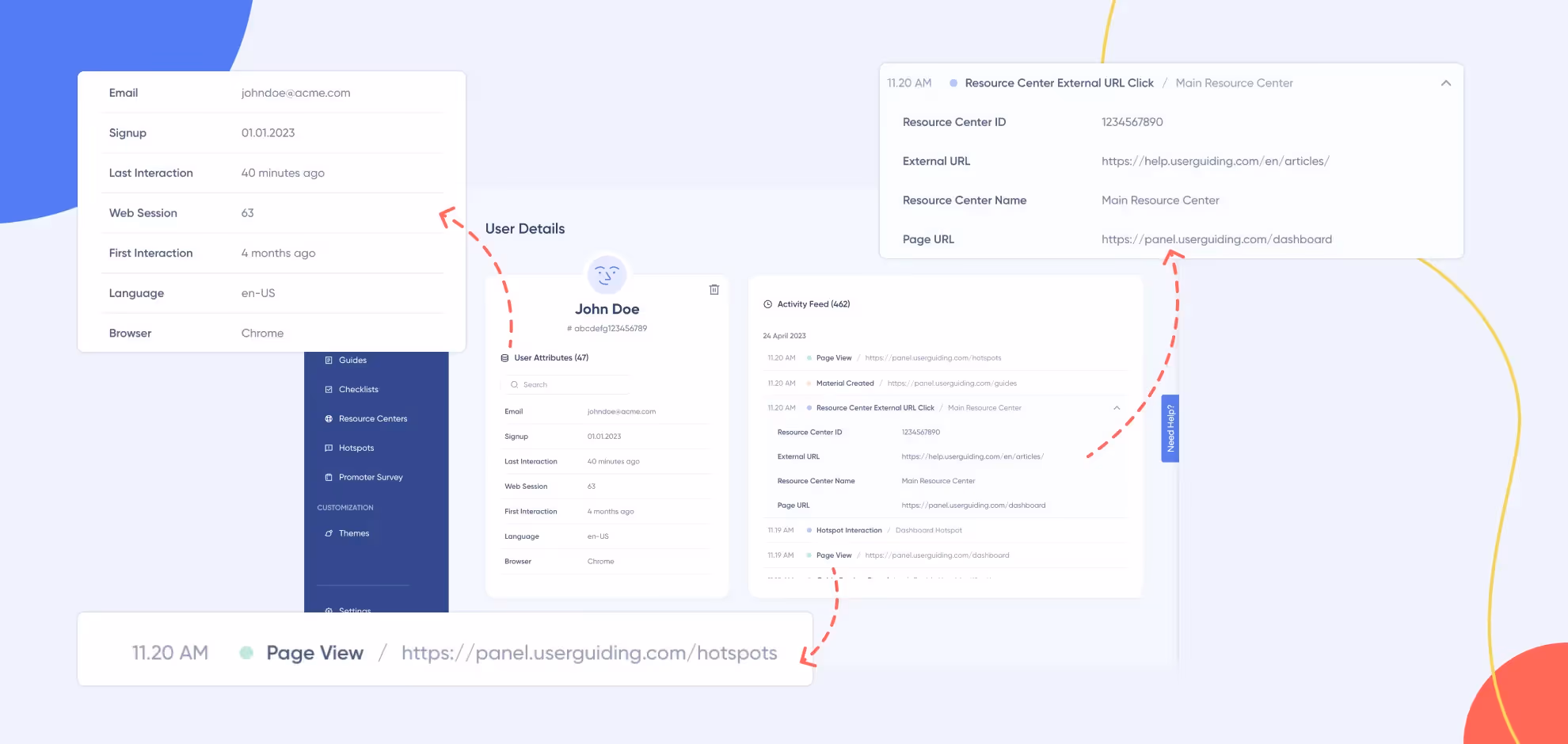Click the Guides sidebar icon
Image resolution: width=1568 pixels, height=744 pixels.
coord(329,361)
